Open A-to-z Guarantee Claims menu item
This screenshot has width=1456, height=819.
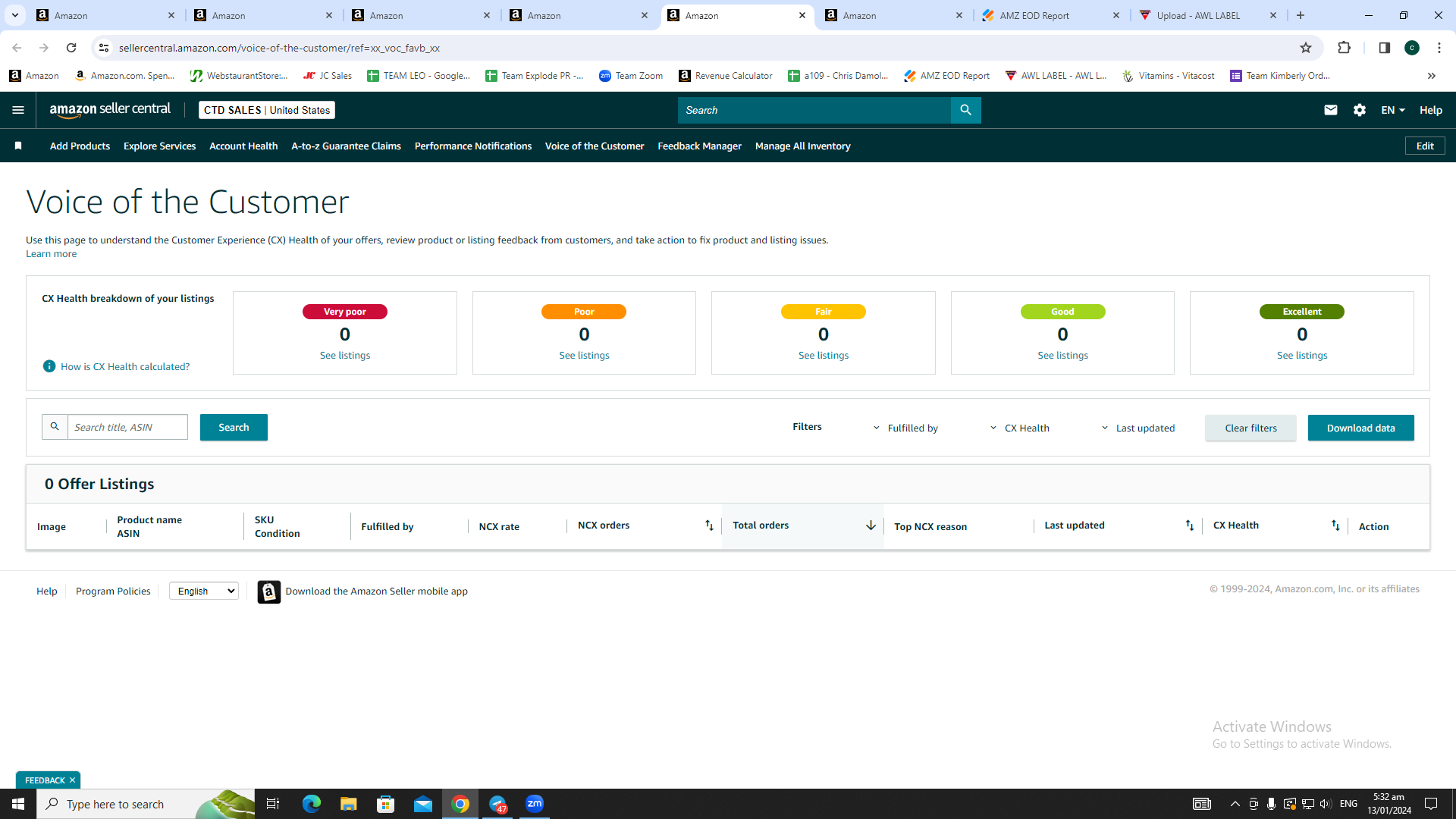point(346,146)
